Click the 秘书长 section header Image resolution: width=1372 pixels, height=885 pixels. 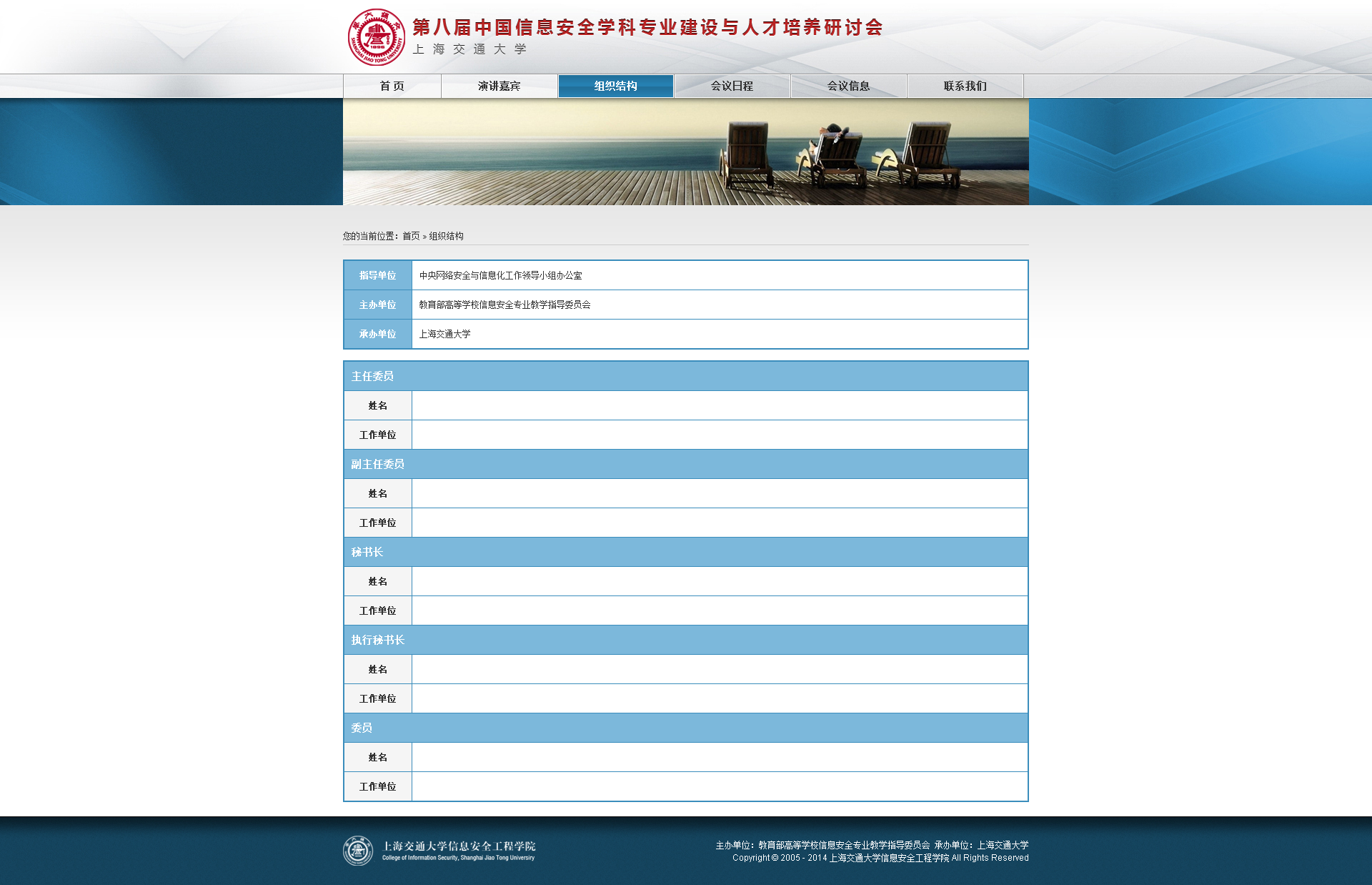367,552
